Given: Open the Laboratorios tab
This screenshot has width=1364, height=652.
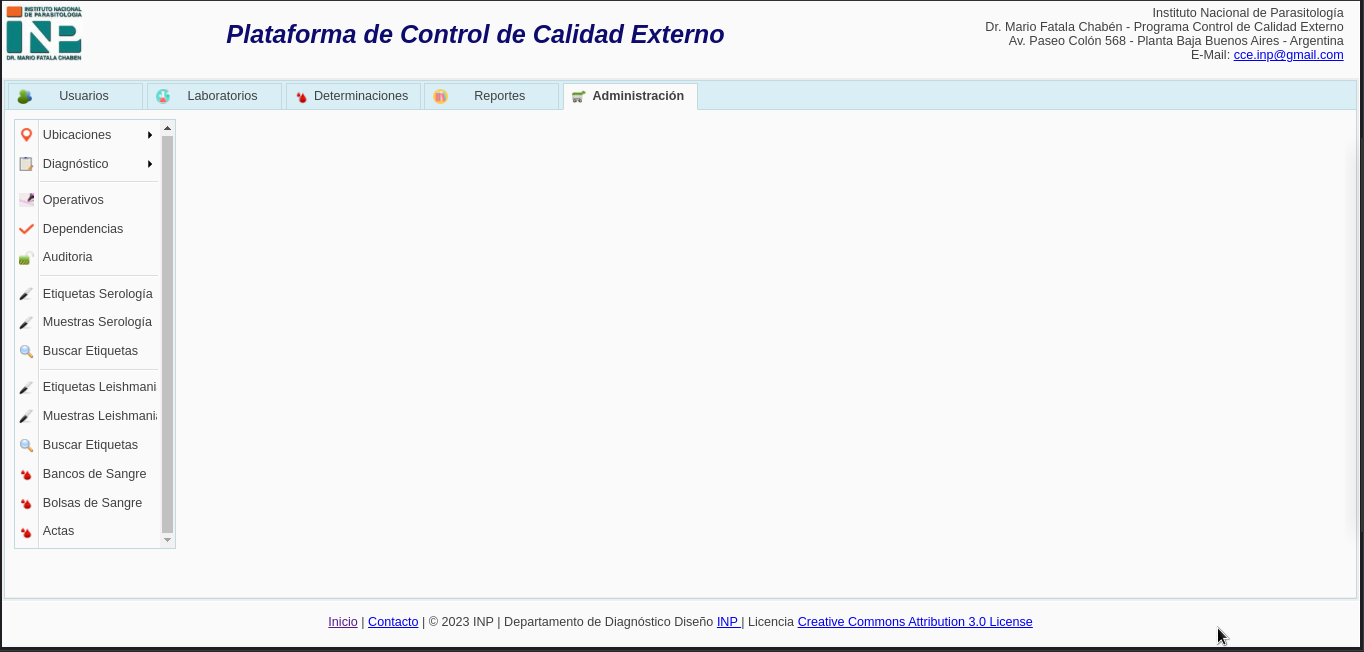Looking at the screenshot, I should [x=214, y=96].
